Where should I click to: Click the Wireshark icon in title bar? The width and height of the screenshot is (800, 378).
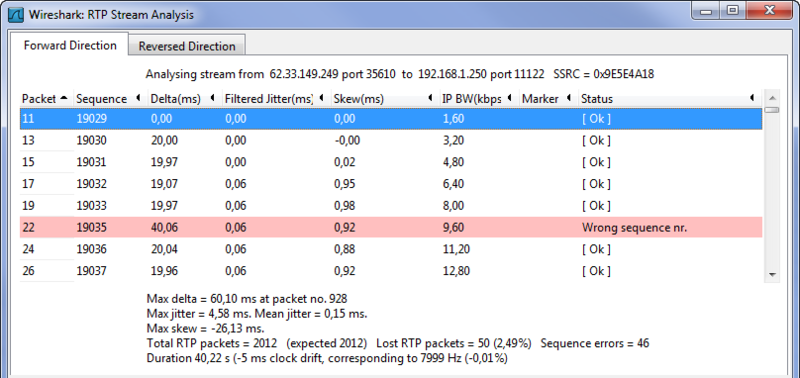click(17, 14)
